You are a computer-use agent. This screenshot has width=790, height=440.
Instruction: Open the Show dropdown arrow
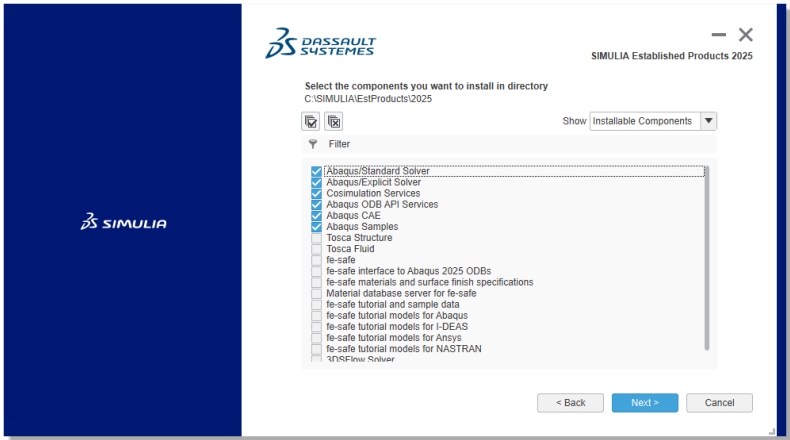[x=708, y=121]
